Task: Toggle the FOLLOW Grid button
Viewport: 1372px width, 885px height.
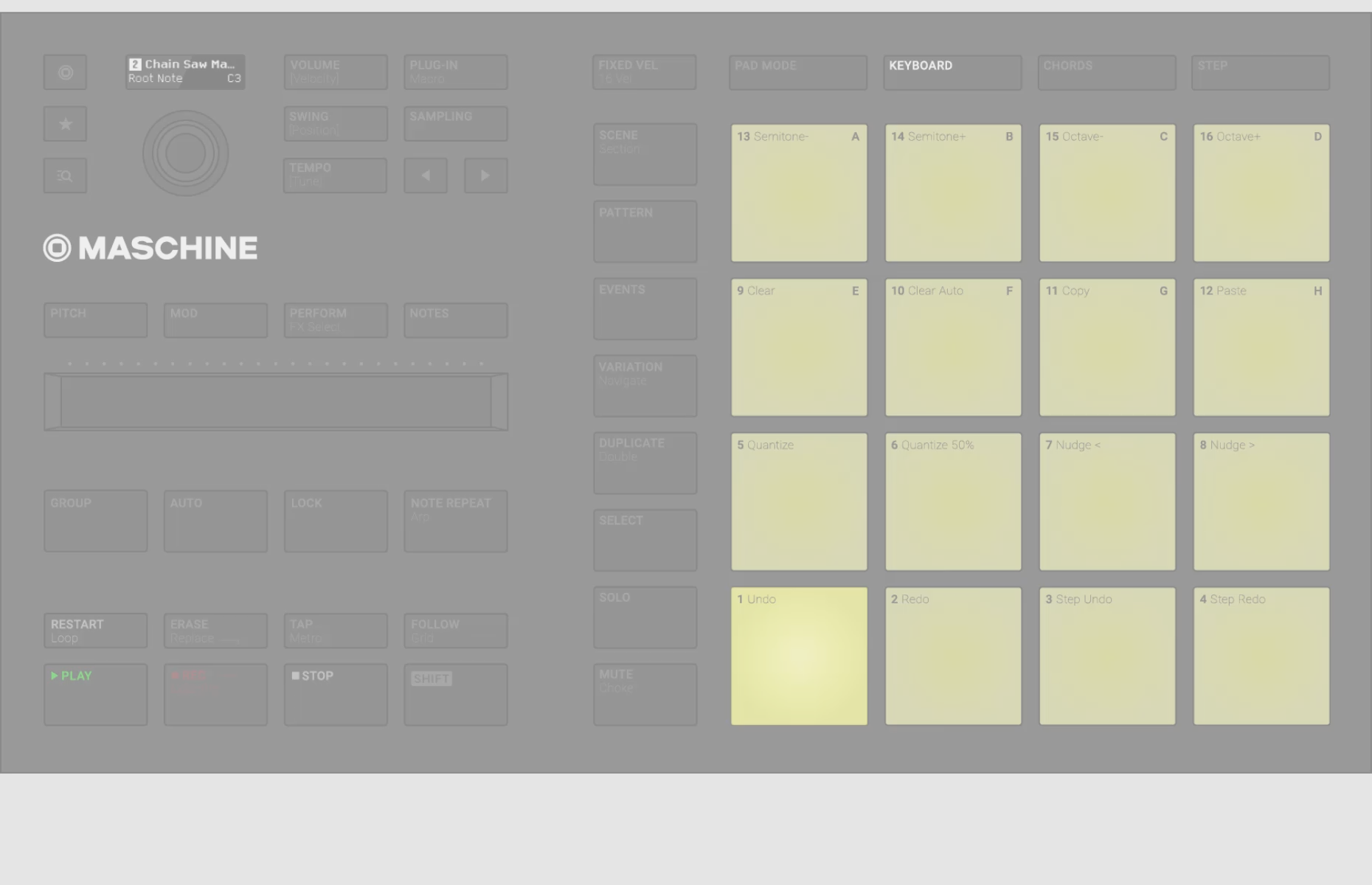Action: pos(456,631)
